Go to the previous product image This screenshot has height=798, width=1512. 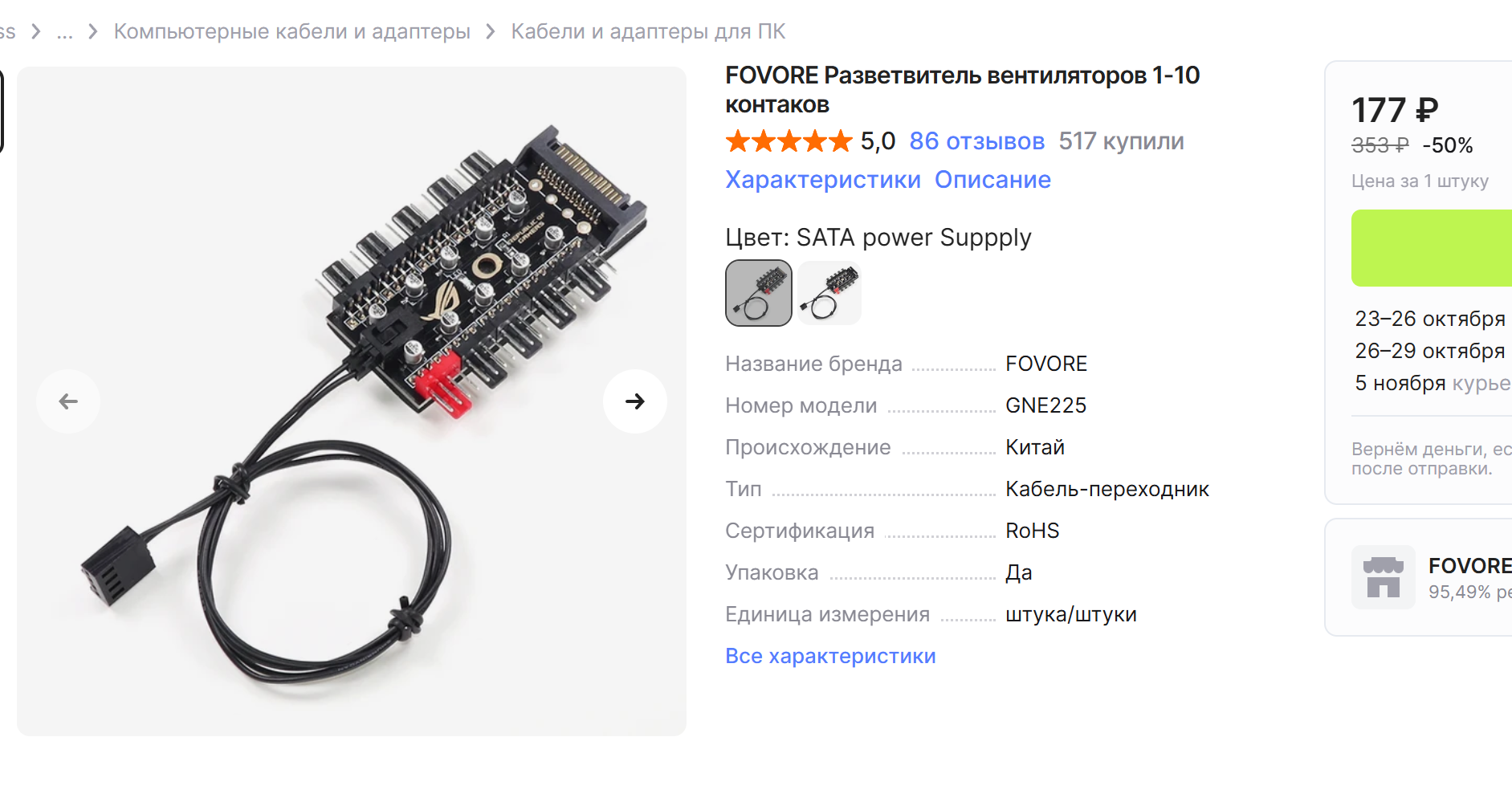tap(68, 401)
